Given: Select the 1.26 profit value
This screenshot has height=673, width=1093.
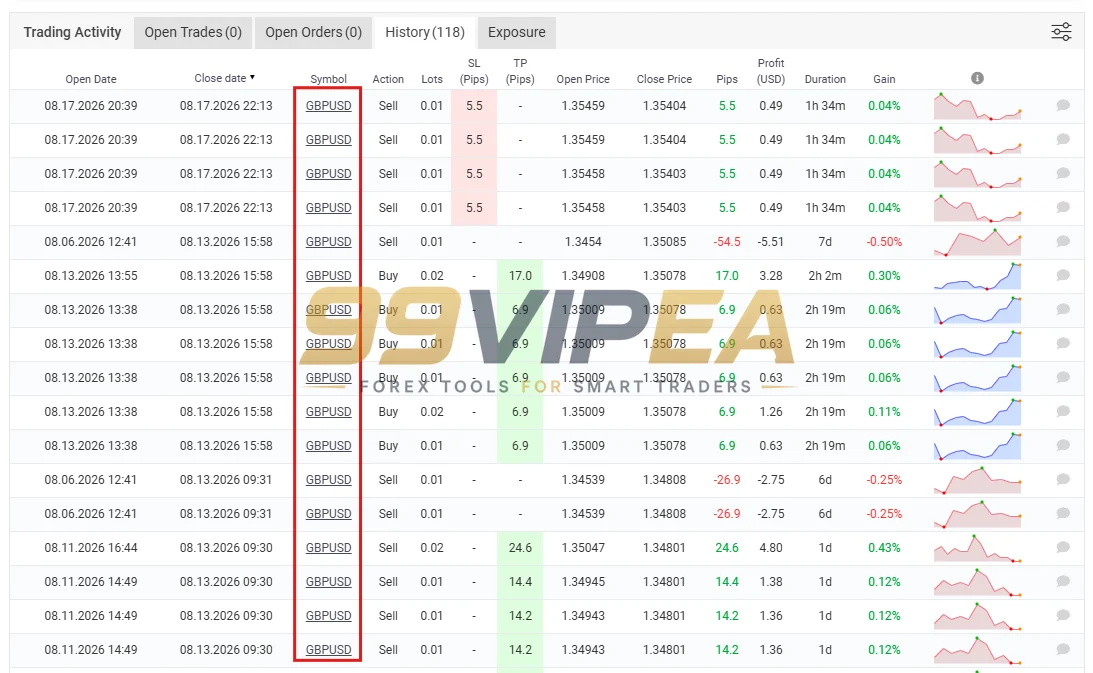Looking at the screenshot, I should coord(771,411).
